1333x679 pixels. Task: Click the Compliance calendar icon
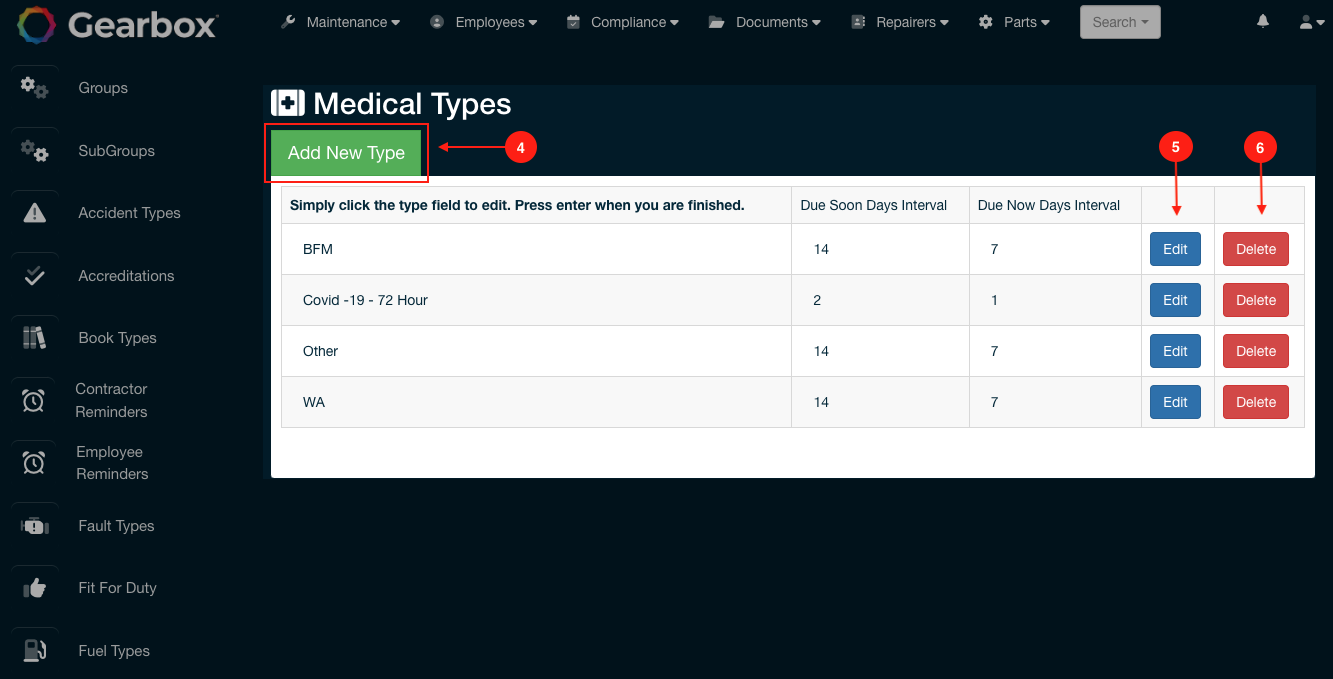click(573, 21)
